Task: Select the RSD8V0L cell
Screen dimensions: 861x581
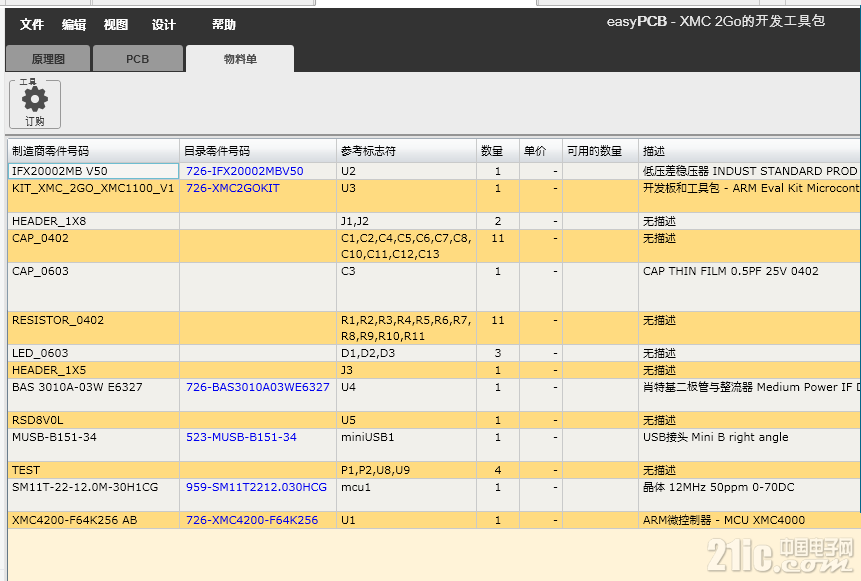Action: (x=93, y=420)
